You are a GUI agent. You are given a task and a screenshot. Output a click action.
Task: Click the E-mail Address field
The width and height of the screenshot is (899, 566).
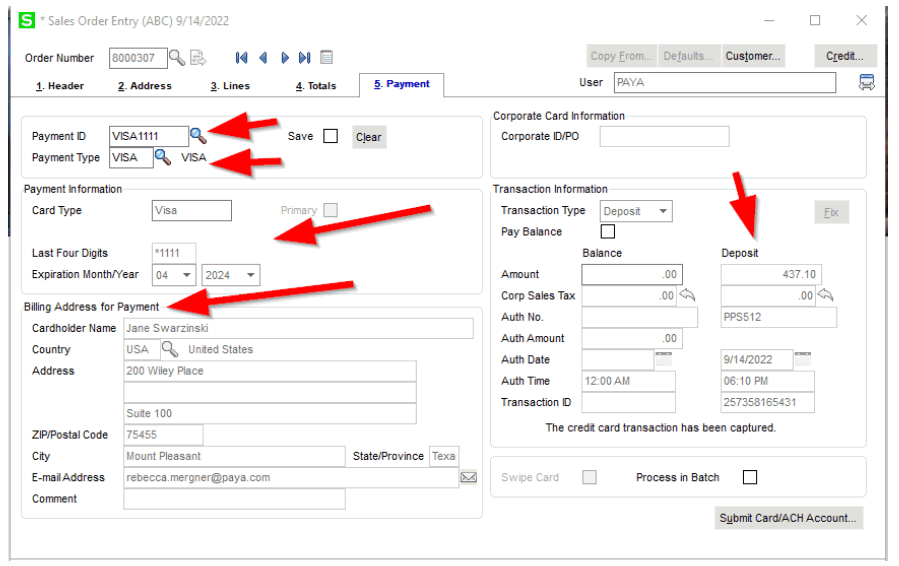291,477
